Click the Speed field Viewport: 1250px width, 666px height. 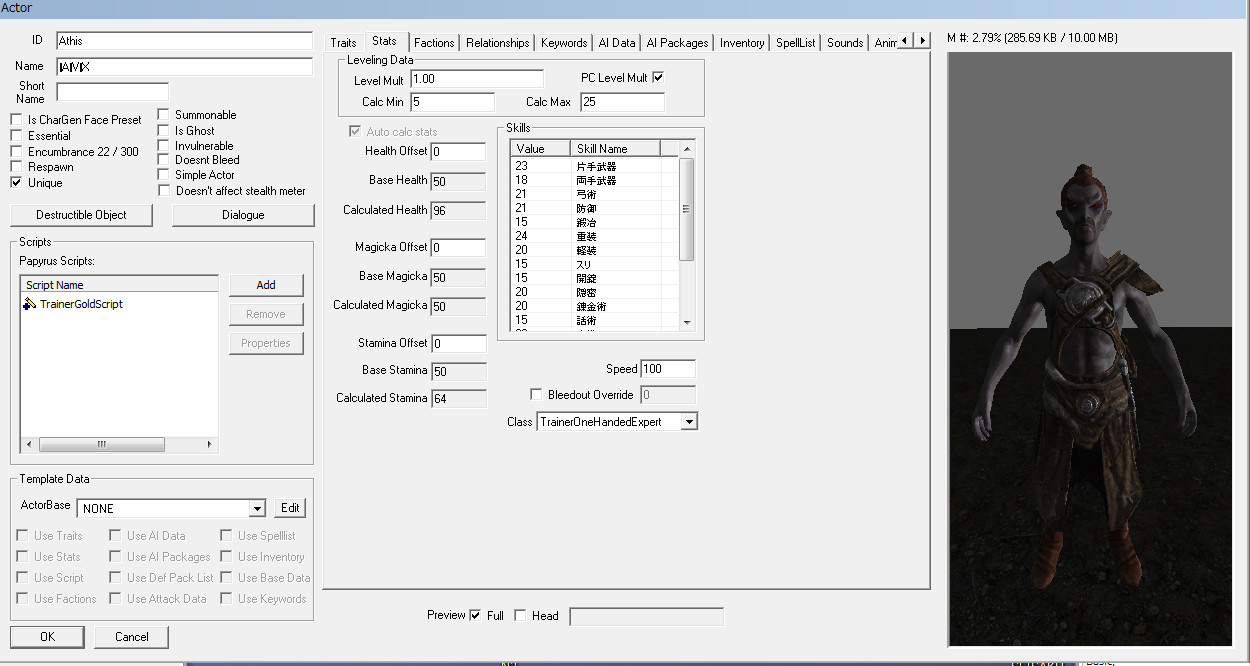point(668,369)
